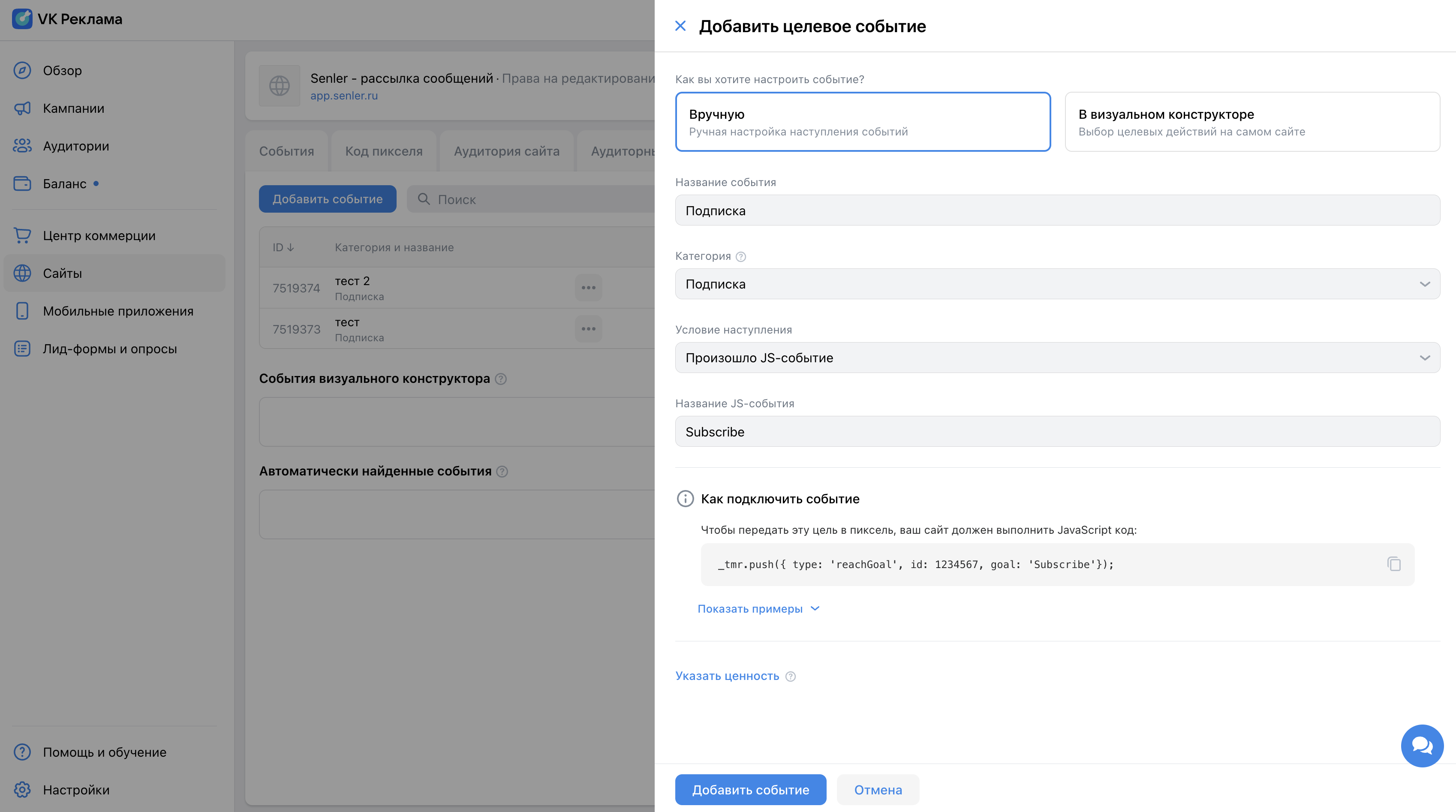Select the Вручную setup option
1456x812 pixels.
coord(863,122)
